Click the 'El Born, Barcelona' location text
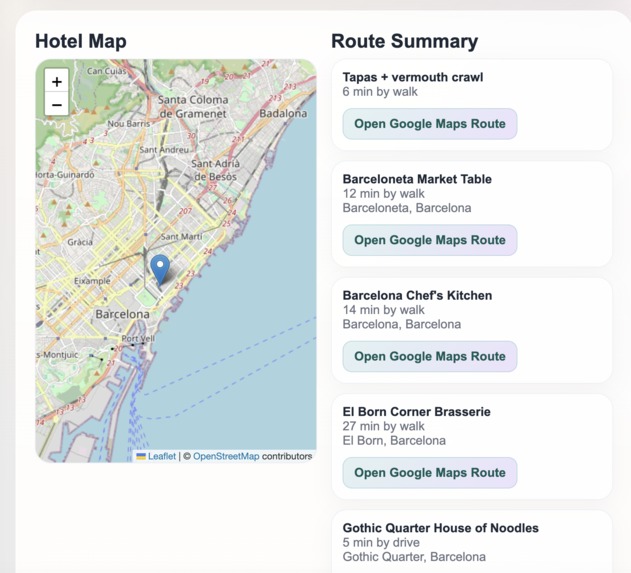The height and width of the screenshot is (573, 631). tap(394, 441)
